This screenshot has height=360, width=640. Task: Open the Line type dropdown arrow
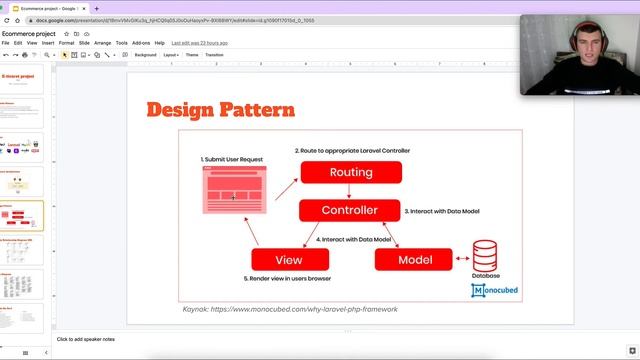(x=114, y=55)
